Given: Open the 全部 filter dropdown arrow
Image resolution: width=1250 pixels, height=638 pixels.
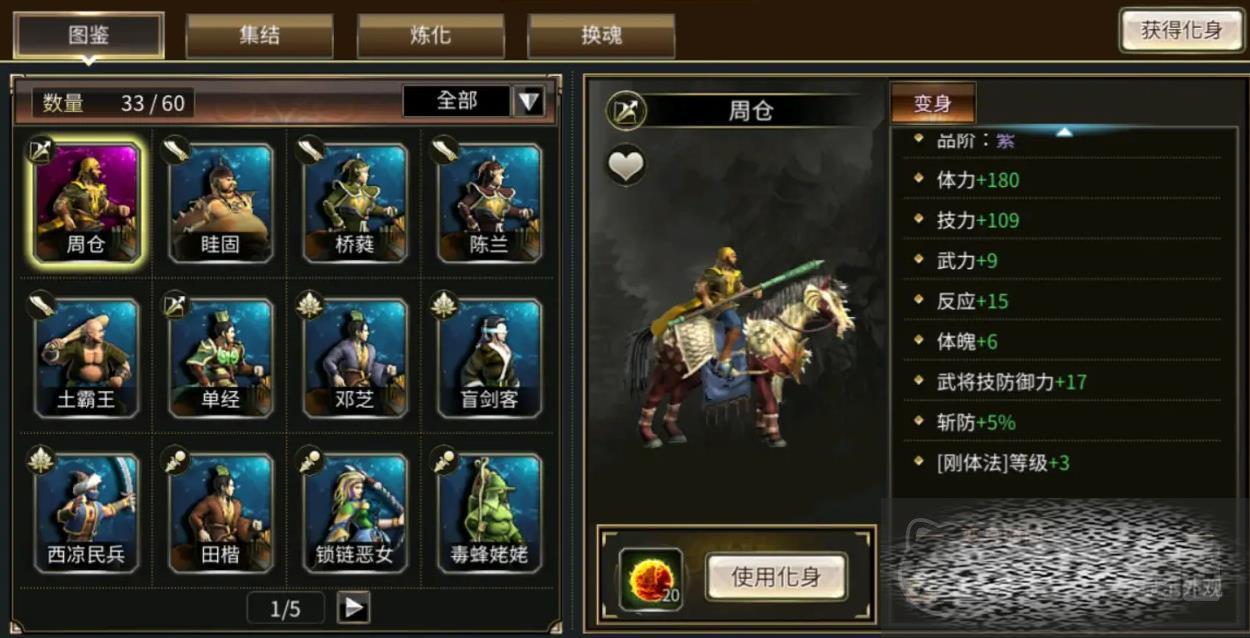Looking at the screenshot, I should [528, 100].
